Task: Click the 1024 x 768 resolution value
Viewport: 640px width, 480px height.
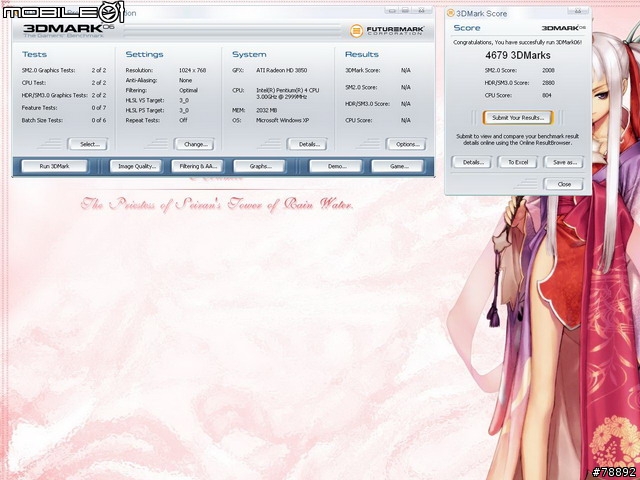Action: click(x=192, y=70)
